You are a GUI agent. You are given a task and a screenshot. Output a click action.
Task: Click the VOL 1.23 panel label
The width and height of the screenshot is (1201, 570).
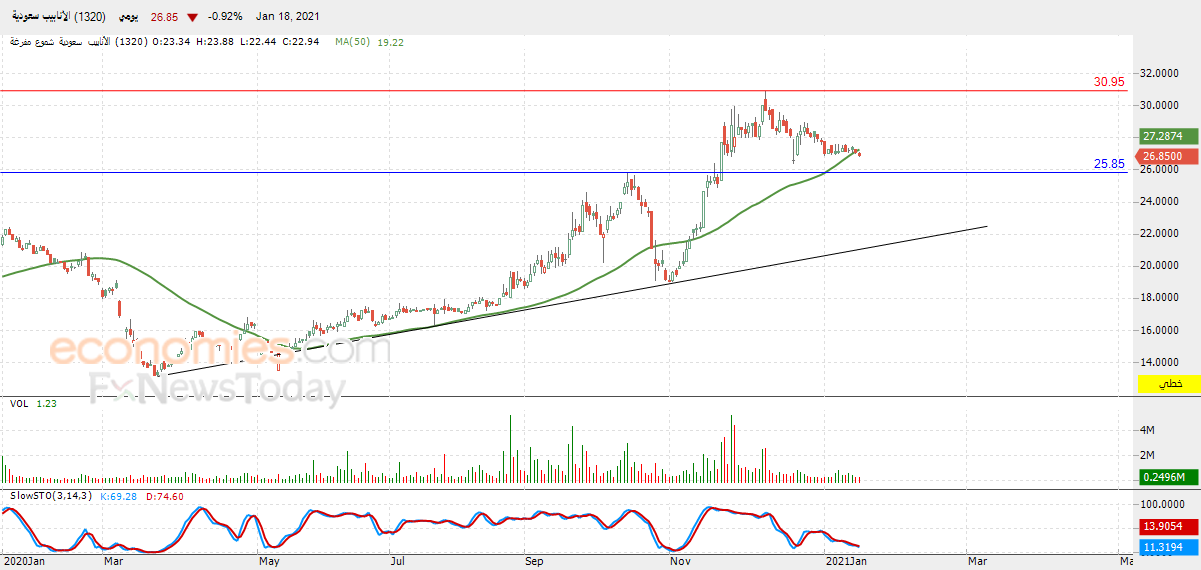[x=32, y=403]
